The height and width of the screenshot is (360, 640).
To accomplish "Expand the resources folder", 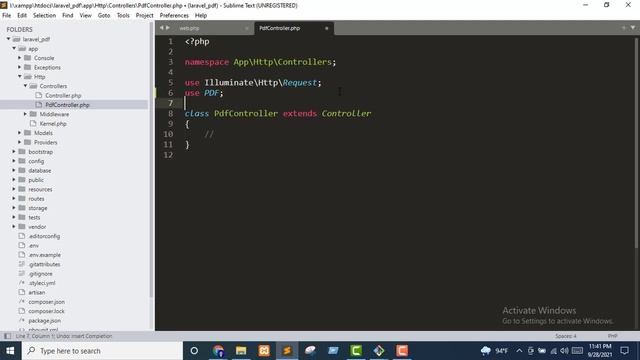I will (x=14, y=189).
